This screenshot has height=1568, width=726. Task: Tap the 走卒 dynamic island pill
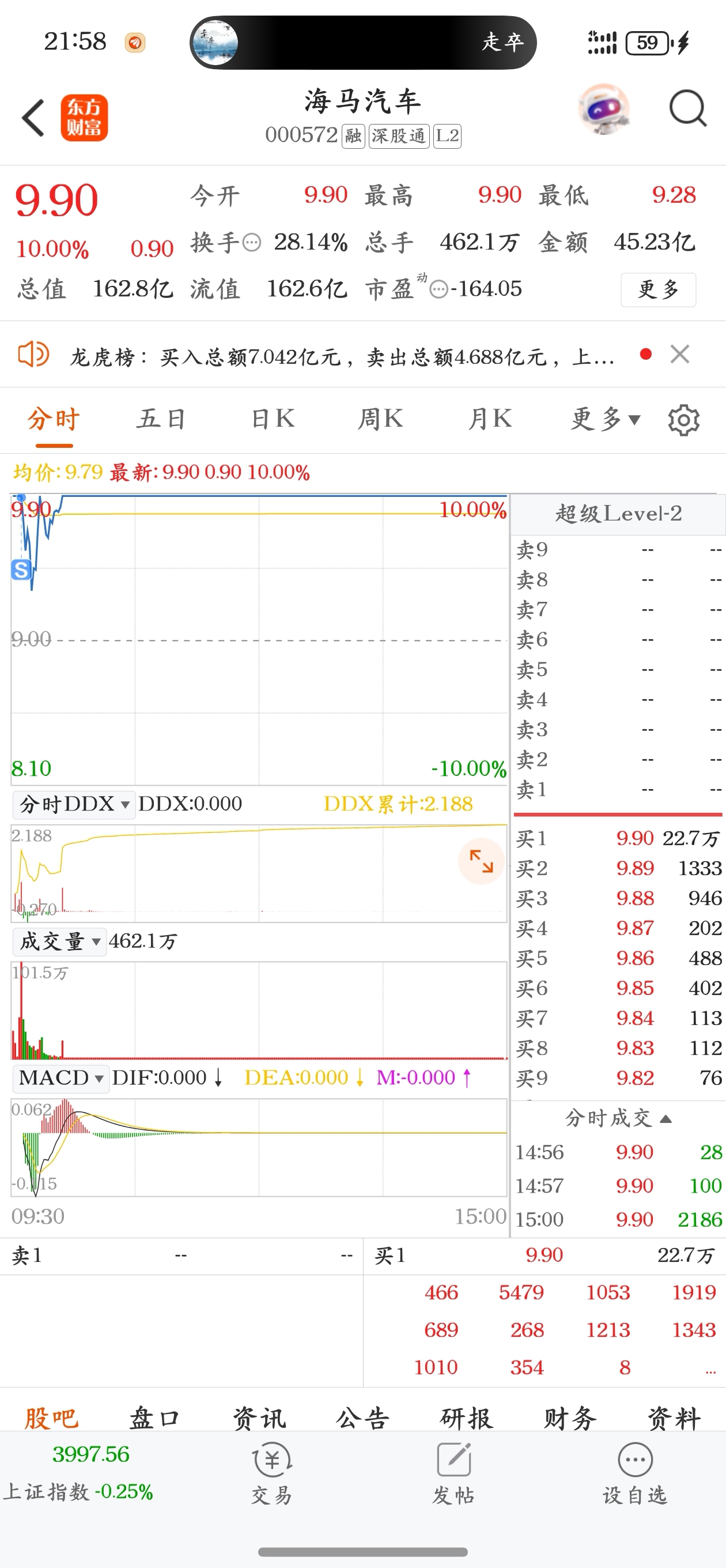pyautogui.click(x=364, y=43)
